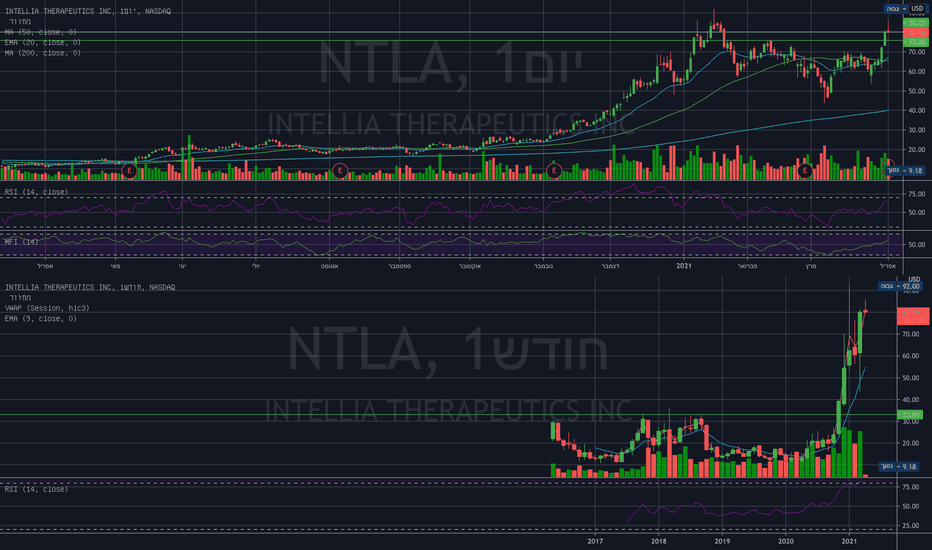Click the 9.18 low label on daily chart

(905, 171)
